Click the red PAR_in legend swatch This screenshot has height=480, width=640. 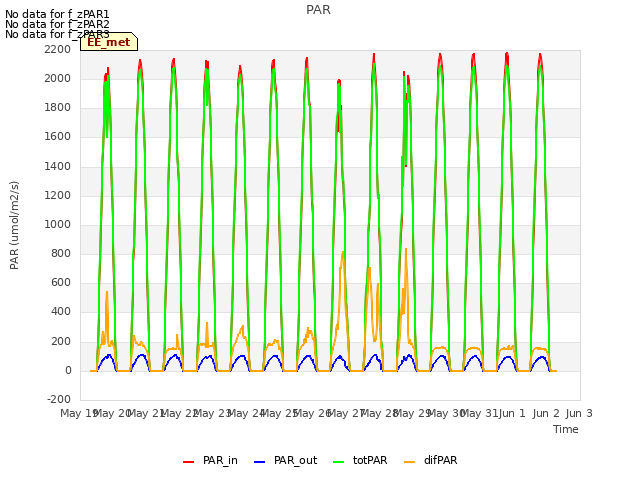(189, 462)
